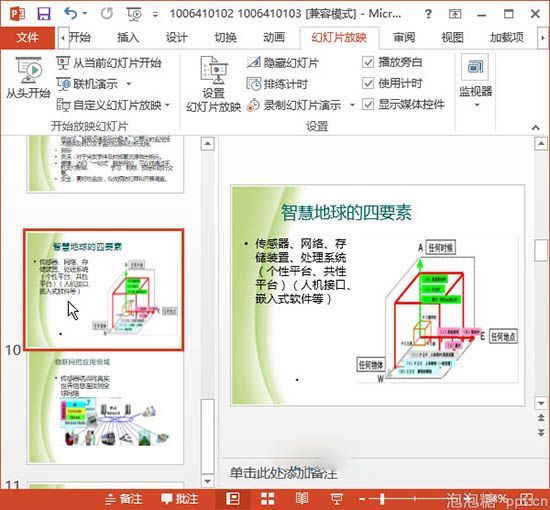Switch to 视图 view tab
The image size is (550, 510).
(x=452, y=37)
